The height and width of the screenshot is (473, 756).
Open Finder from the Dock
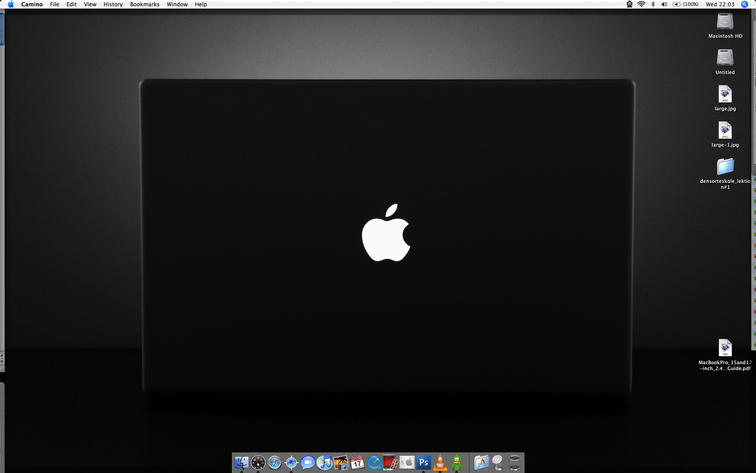pos(242,462)
